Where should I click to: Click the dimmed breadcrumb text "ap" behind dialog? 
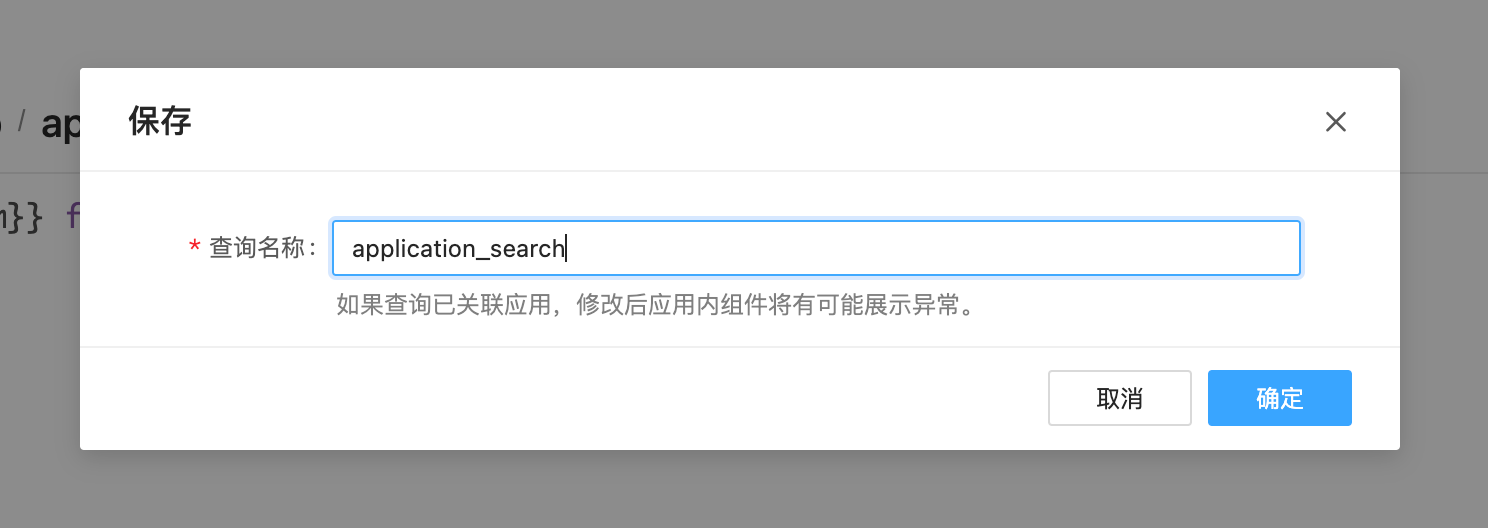(60, 123)
